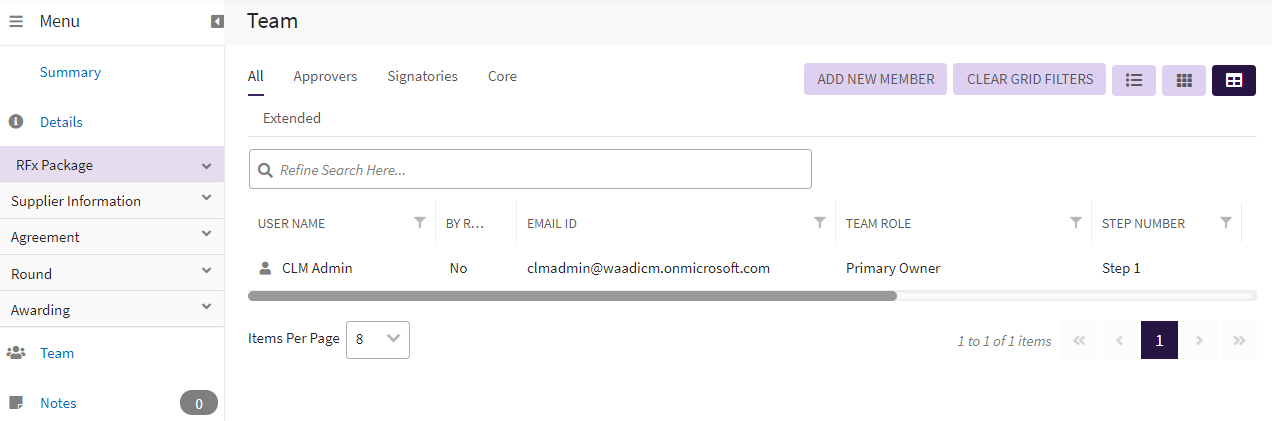This screenshot has width=1272, height=421.
Task: Open the Items Per Page dropdown
Action: pyautogui.click(x=378, y=339)
